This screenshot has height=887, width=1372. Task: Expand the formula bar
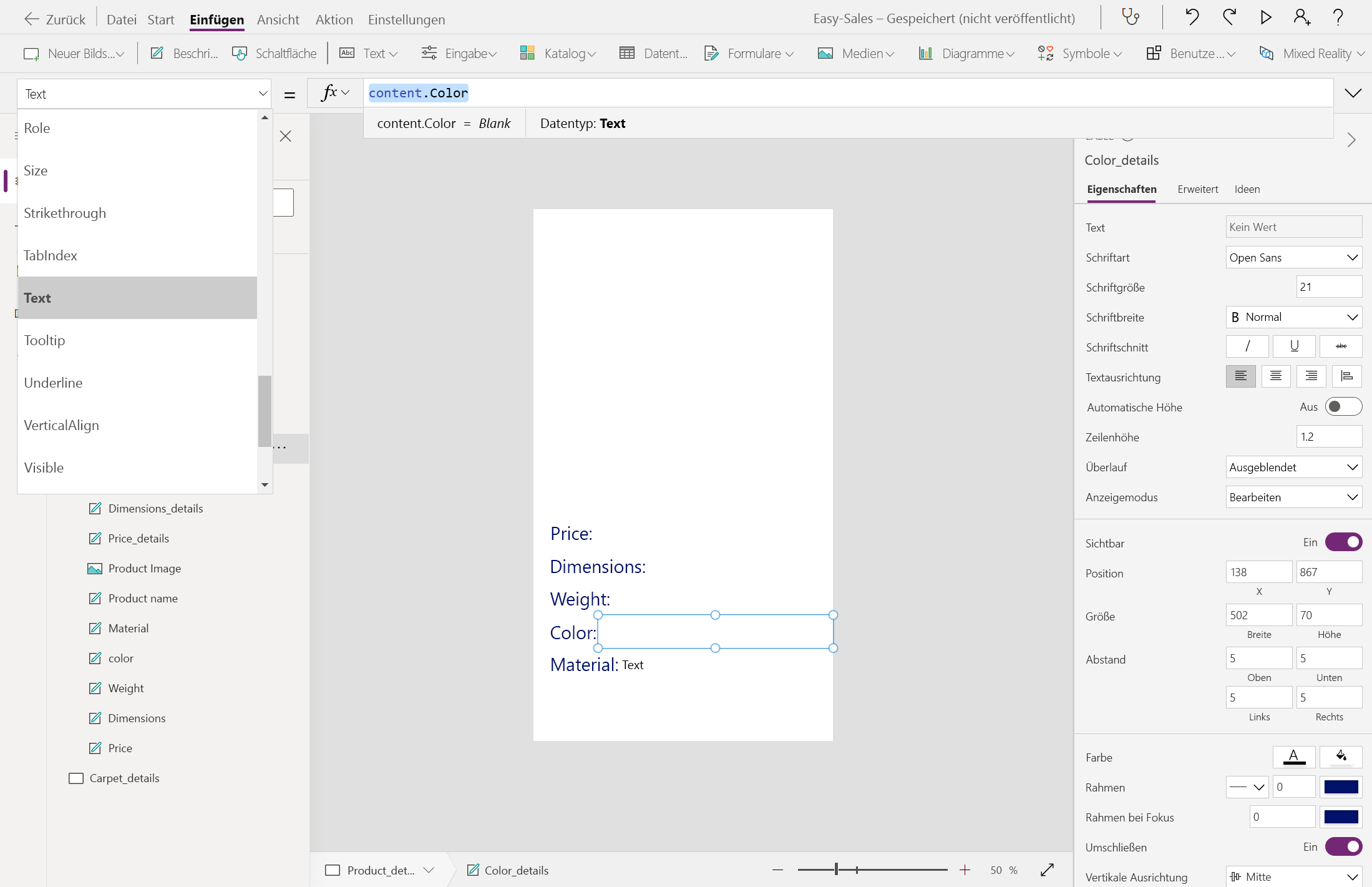tap(1353, 94)
